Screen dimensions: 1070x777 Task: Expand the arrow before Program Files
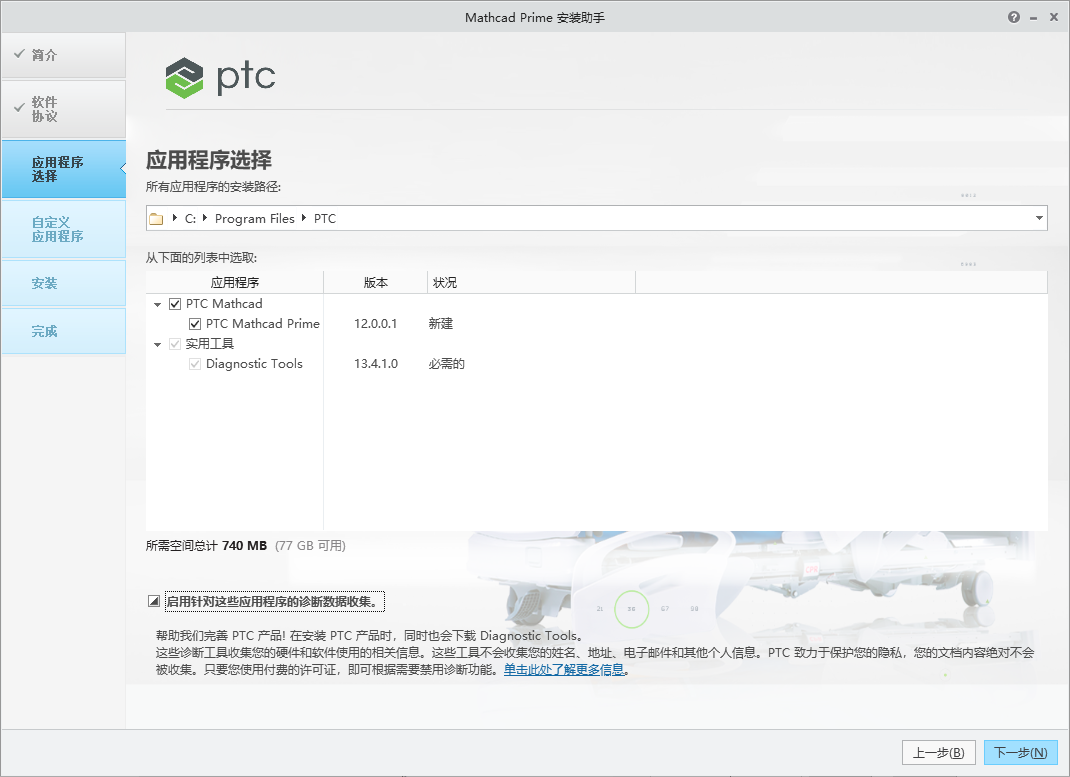tap(205, 218)
